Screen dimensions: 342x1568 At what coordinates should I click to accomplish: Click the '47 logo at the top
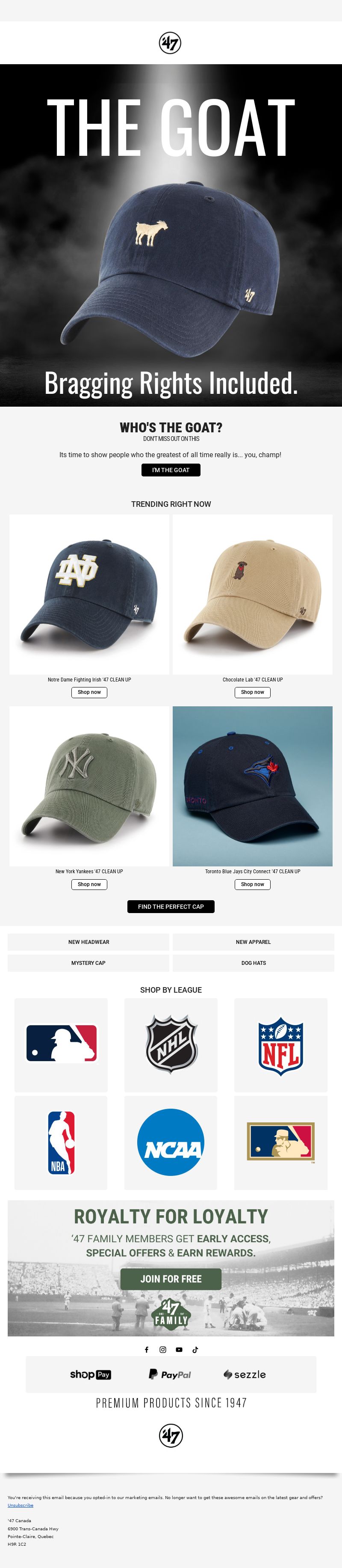170,43
